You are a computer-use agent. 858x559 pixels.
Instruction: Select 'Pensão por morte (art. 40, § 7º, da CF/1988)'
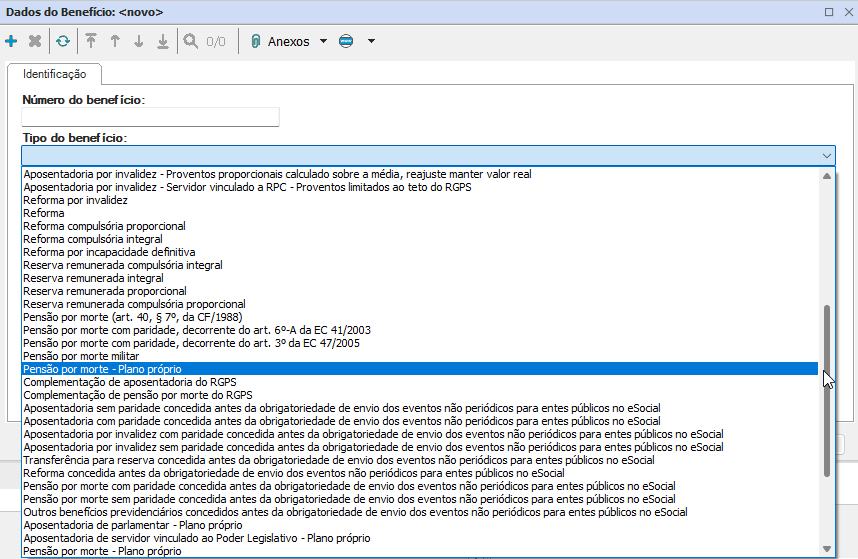click(420, 317)
